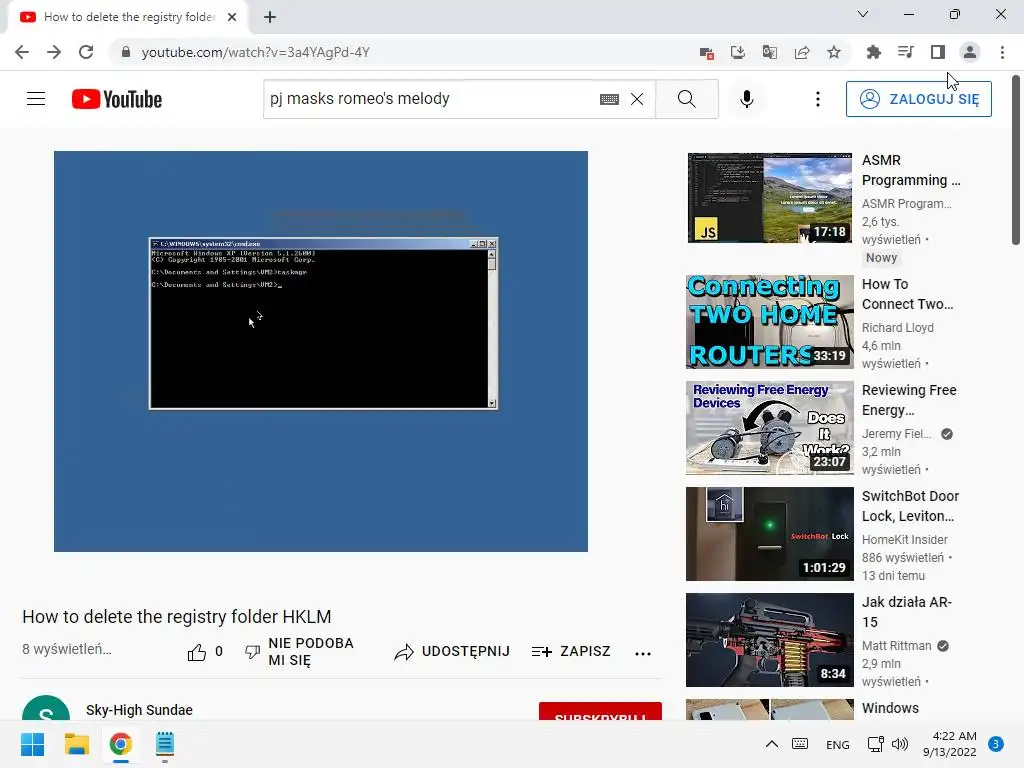Image resolution: width=1024 pixels, height=768 pixels.
Task: Open Chrome profile avatar
Action: pyautogui.click(x=970, y=52)
